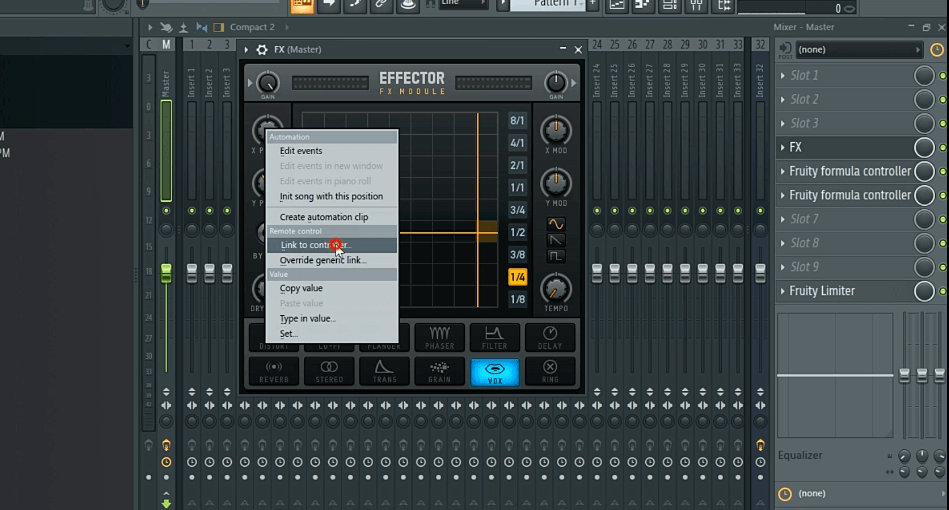Screen dimensions: 949x510
Task: Select the 1/2 tempo division
Action: (x=517, y=232)
